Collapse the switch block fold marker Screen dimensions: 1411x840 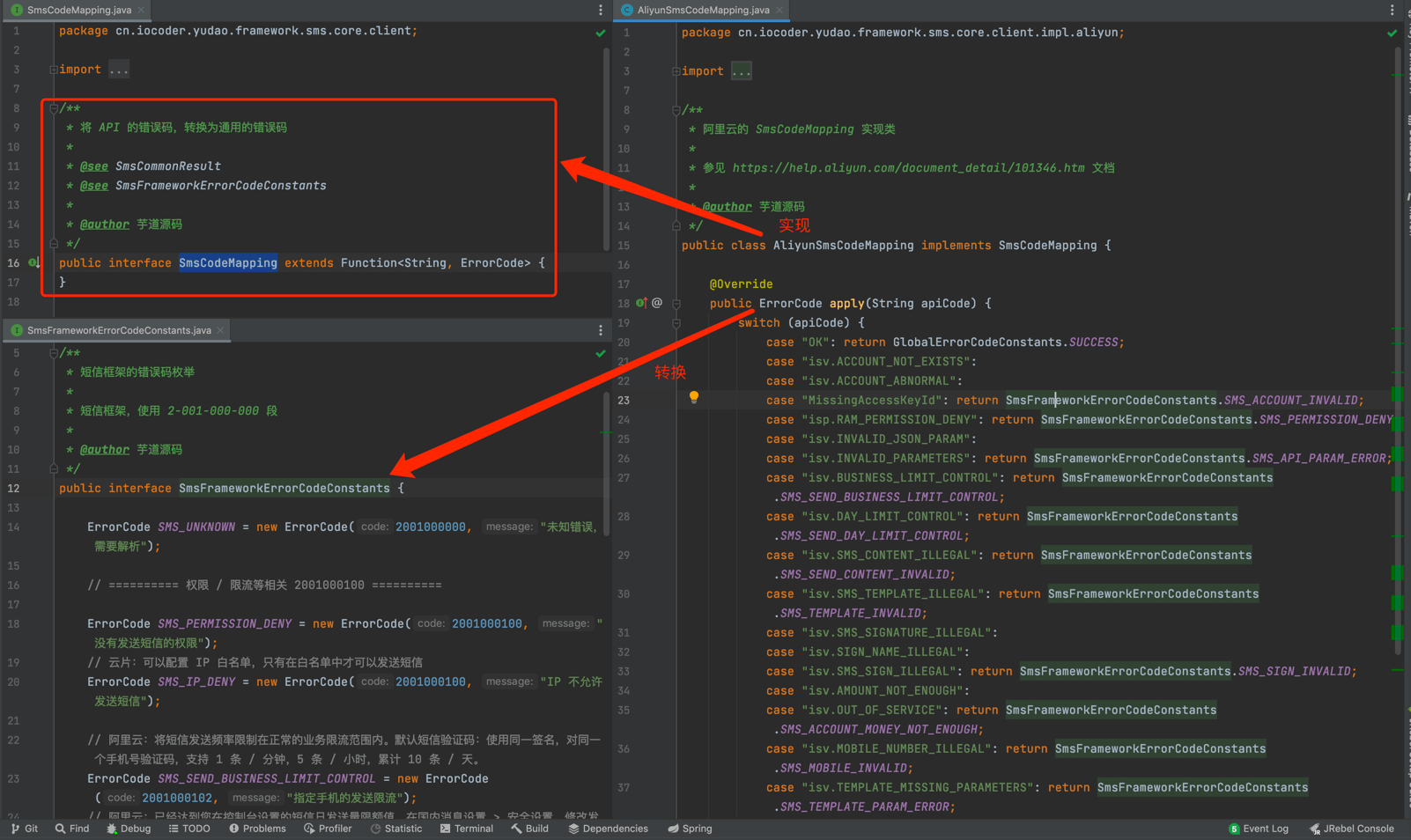(676, 323)
